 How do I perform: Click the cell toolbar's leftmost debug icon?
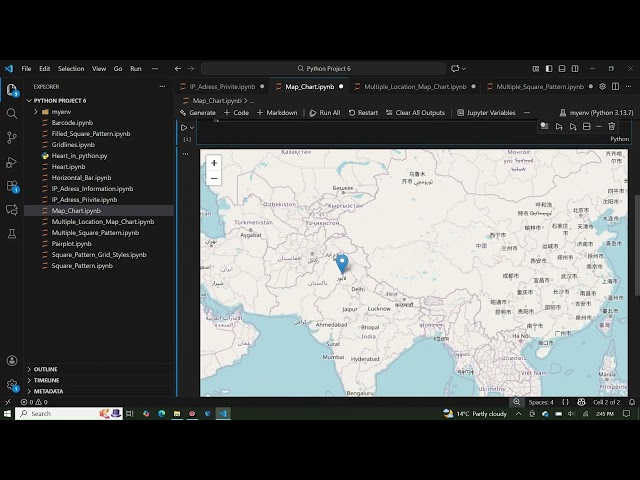click(x=544, y=126)
